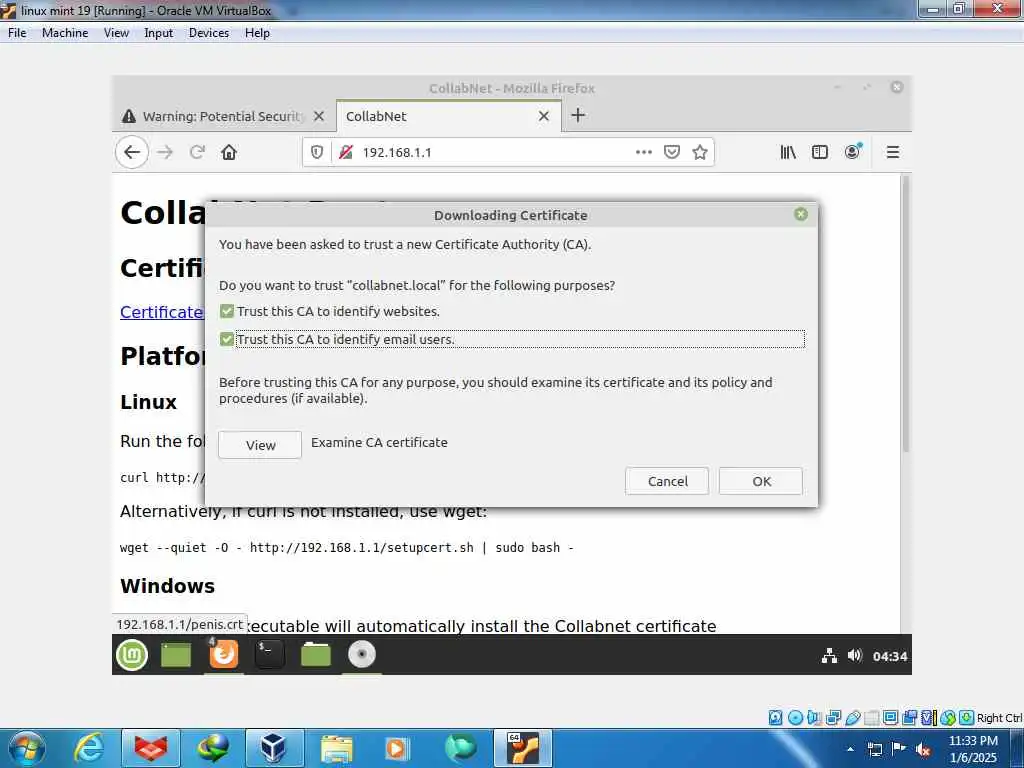Image resolution: width=1024 pixels, height=768 pixels.
Task: Open a new Firefox tab
Action: pyautogui.click(x=578, y=116)
